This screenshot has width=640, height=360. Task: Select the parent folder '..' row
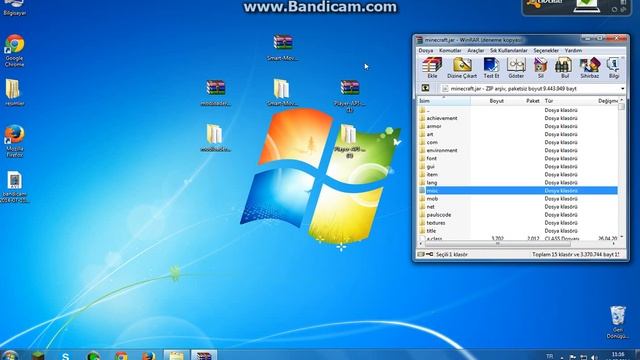518,110
